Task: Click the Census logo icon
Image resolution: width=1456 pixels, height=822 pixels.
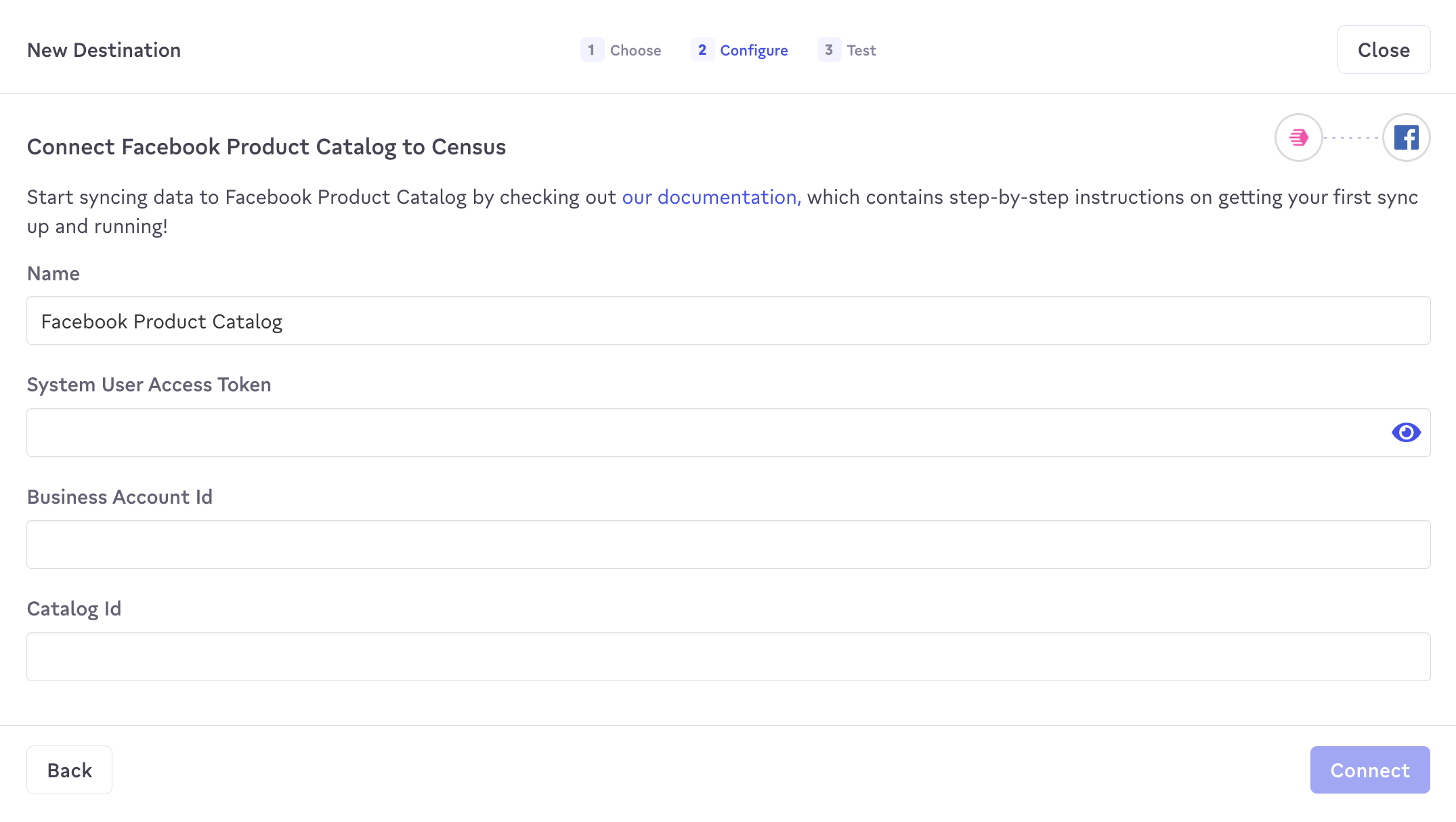Action: pyautogui.click(x=1298, y=137)
